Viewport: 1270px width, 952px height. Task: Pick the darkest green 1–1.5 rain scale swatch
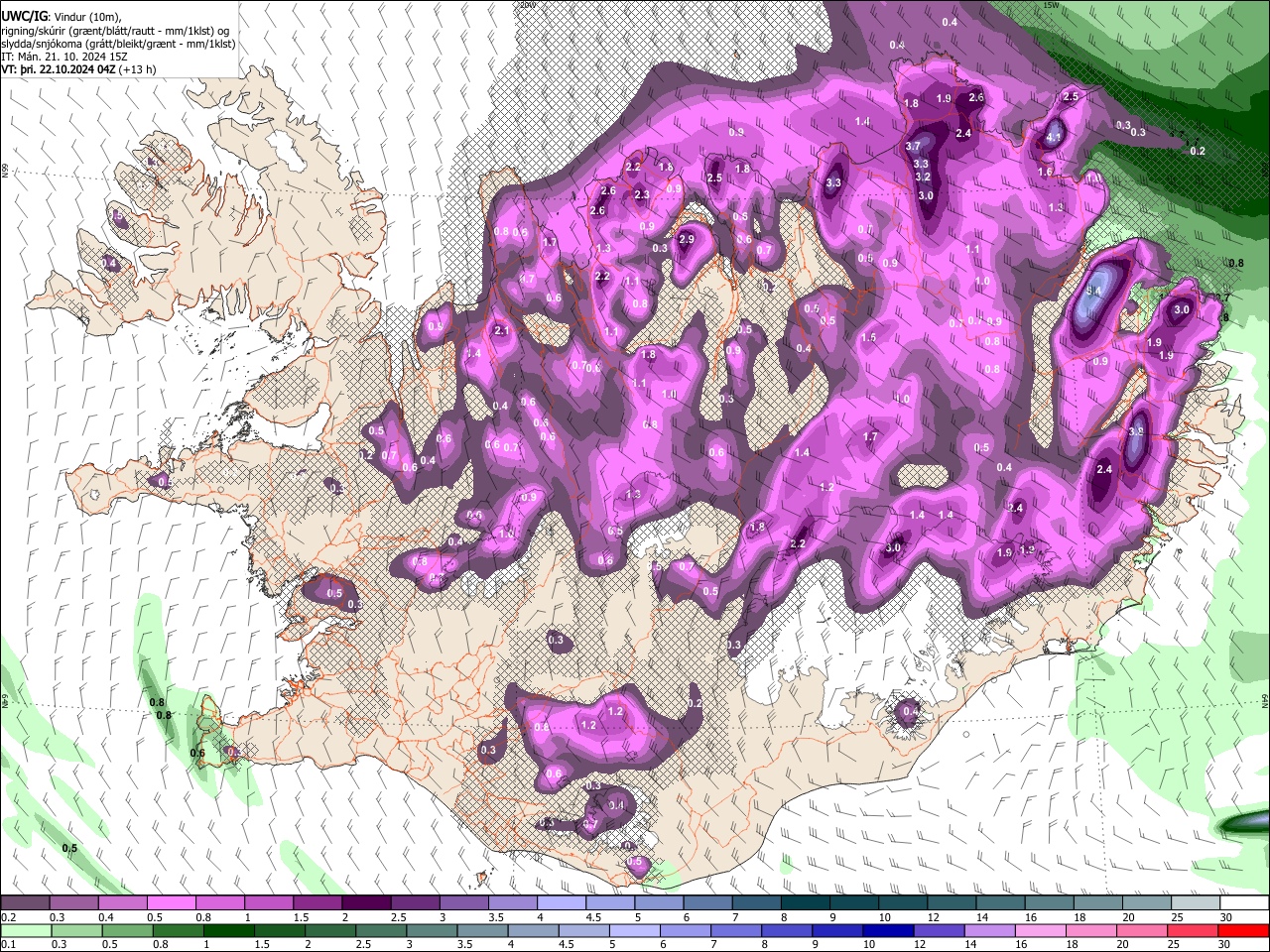click(229, 930)
